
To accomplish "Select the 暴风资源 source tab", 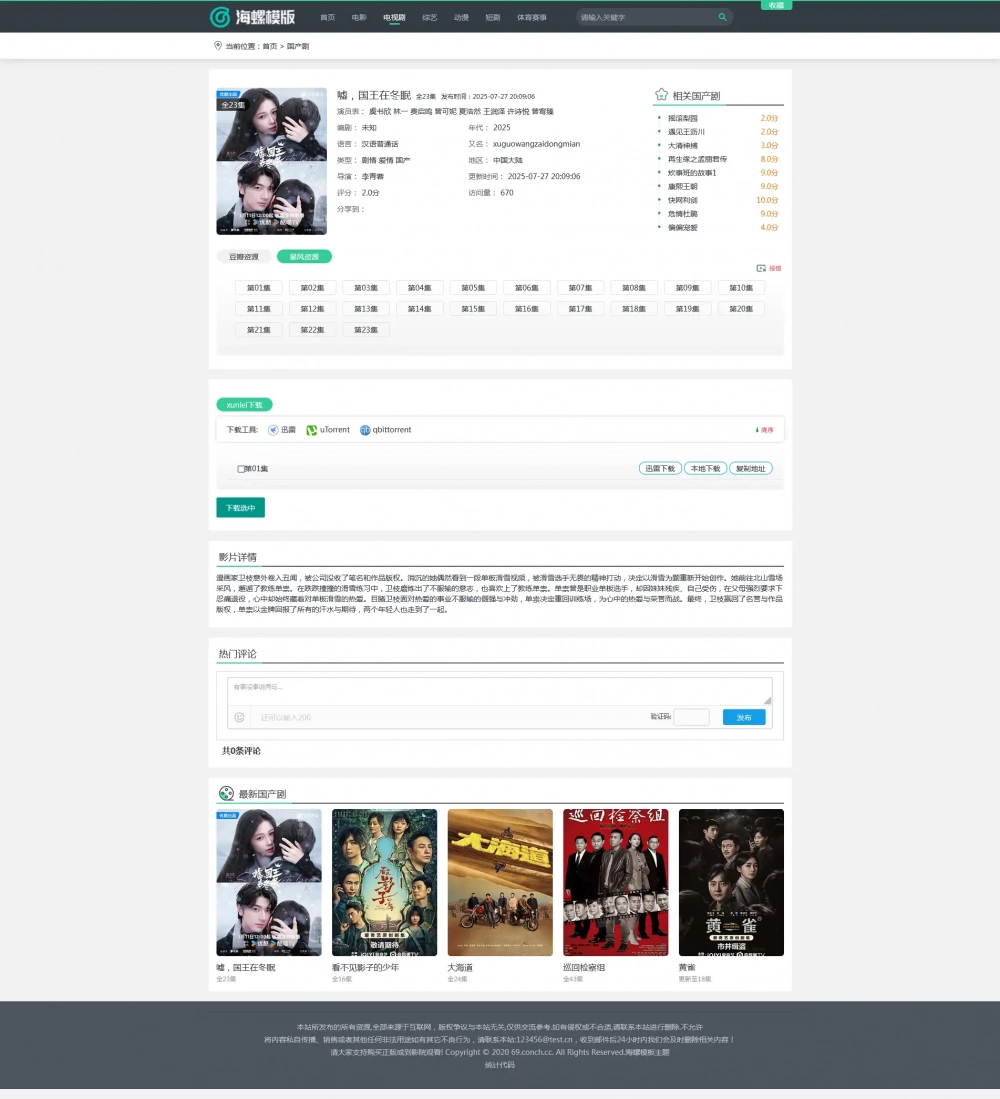I will (x=304, y=257).
